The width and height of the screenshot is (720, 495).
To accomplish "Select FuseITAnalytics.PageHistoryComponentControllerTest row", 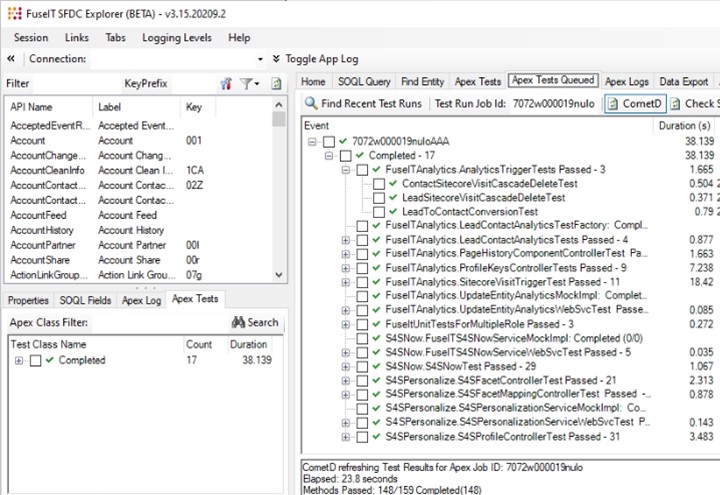I will pyautogui.click(x=516, y=253).
